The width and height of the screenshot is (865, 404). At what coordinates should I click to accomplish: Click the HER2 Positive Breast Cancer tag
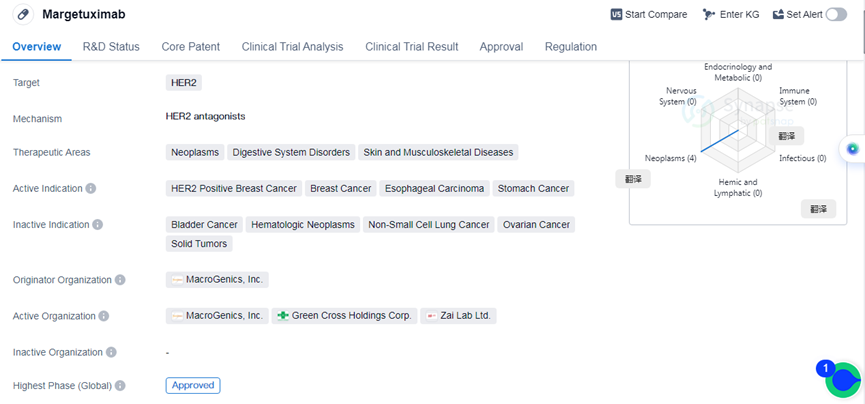(x=234, y=188)
